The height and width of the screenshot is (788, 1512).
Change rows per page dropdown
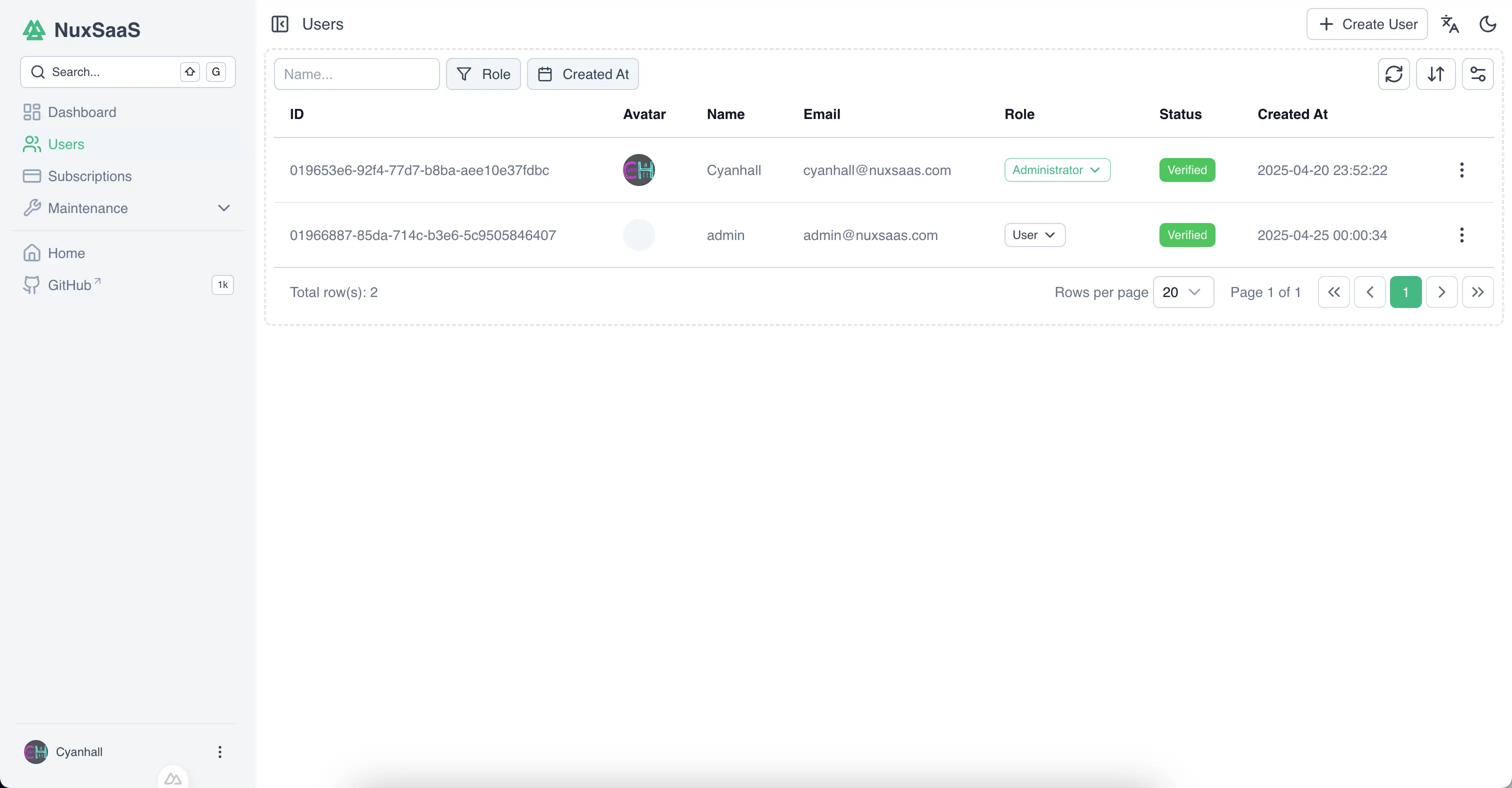pos(1182,292)
